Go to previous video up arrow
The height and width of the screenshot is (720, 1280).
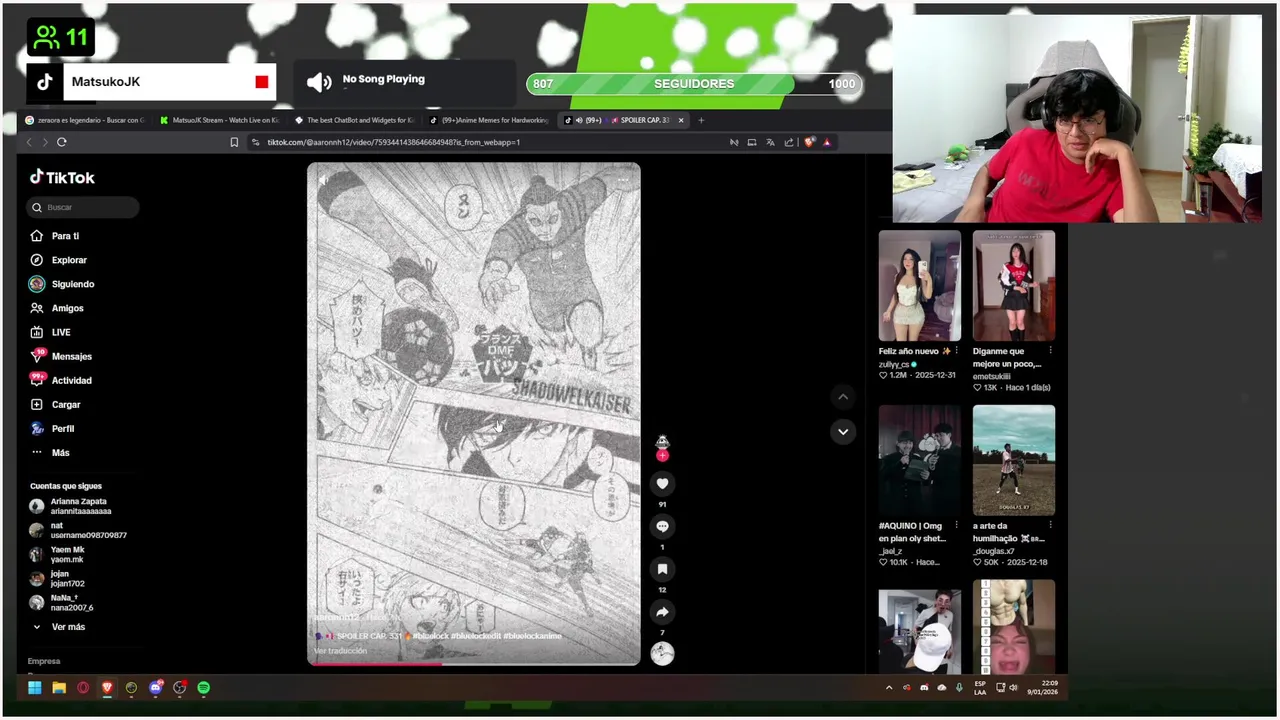[x=843, y=397]
